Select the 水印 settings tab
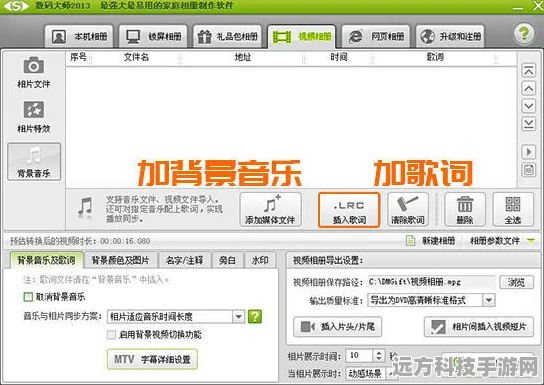Screen dimensions: 544x385 pos(260,260)
